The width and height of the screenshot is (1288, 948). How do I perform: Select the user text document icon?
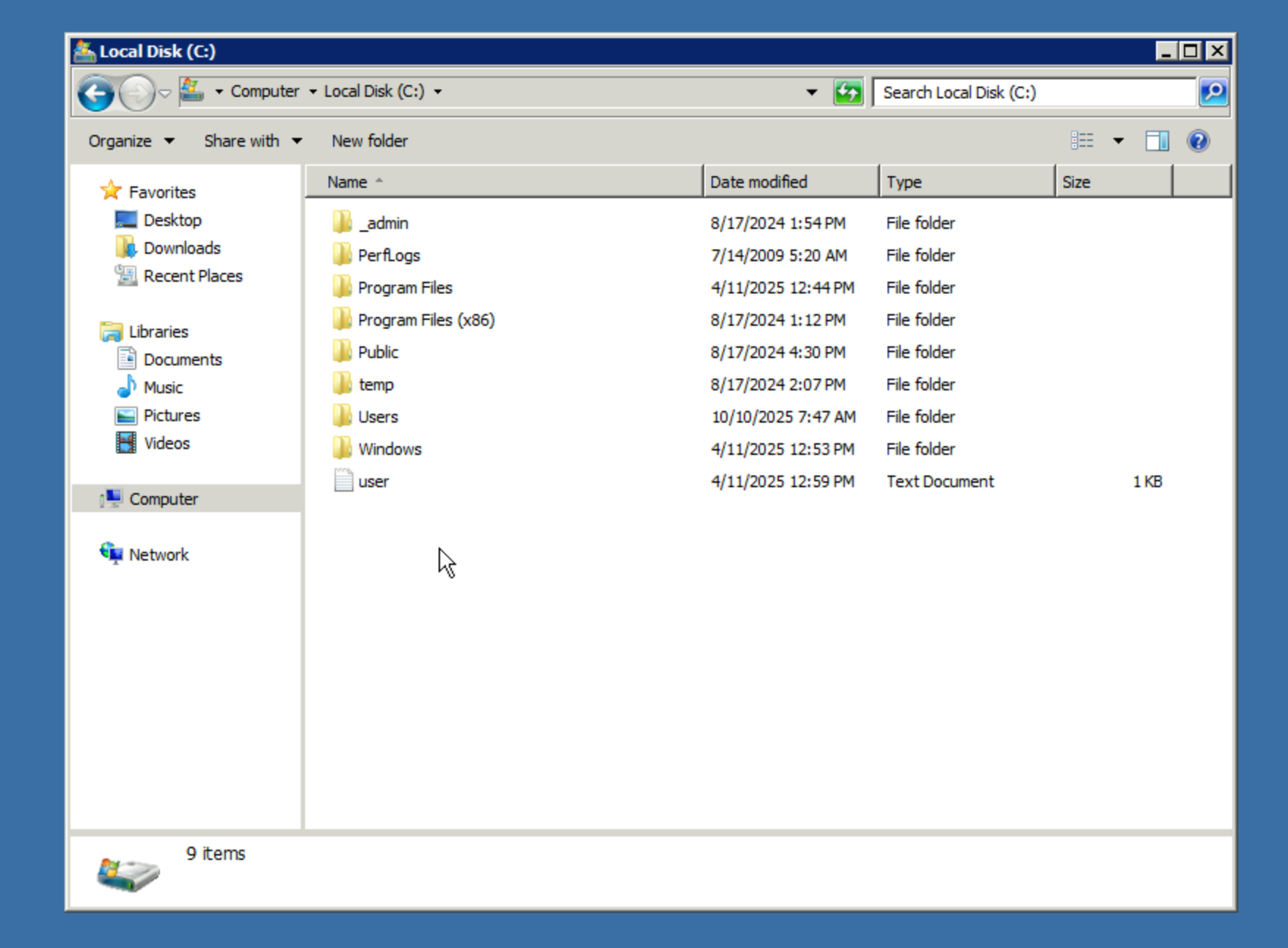tap(343, 481)
